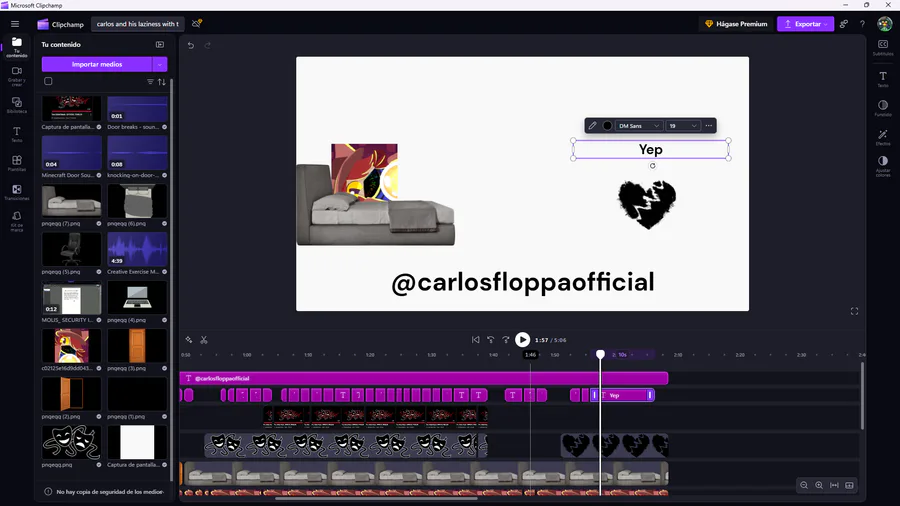Click Hágase Premium button
Screen dimensions: 900x506
tap(736, 24)
